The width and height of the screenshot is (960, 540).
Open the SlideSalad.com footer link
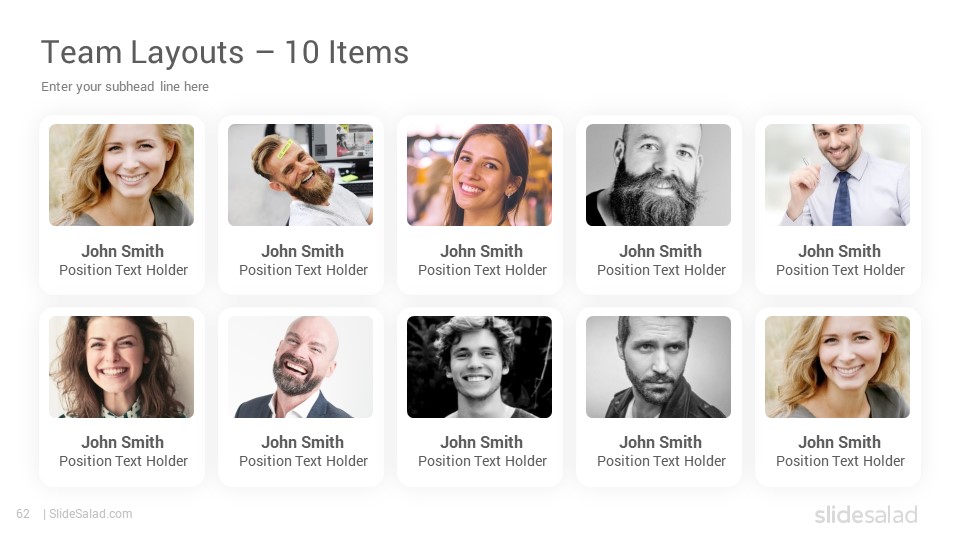click(x=91, y=514)
